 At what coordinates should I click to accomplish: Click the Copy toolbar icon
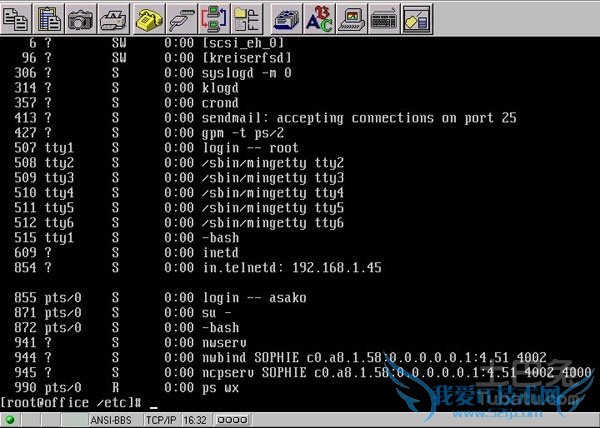16,19
